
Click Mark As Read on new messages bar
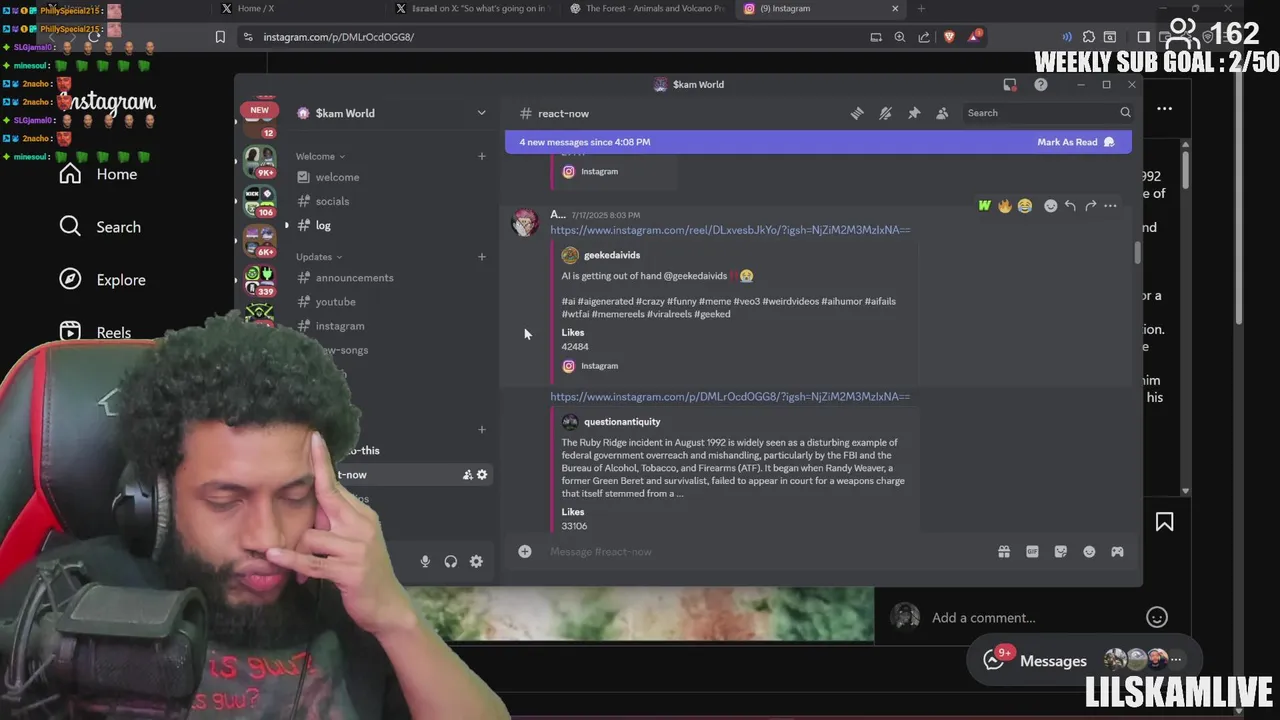[1075, 142]
